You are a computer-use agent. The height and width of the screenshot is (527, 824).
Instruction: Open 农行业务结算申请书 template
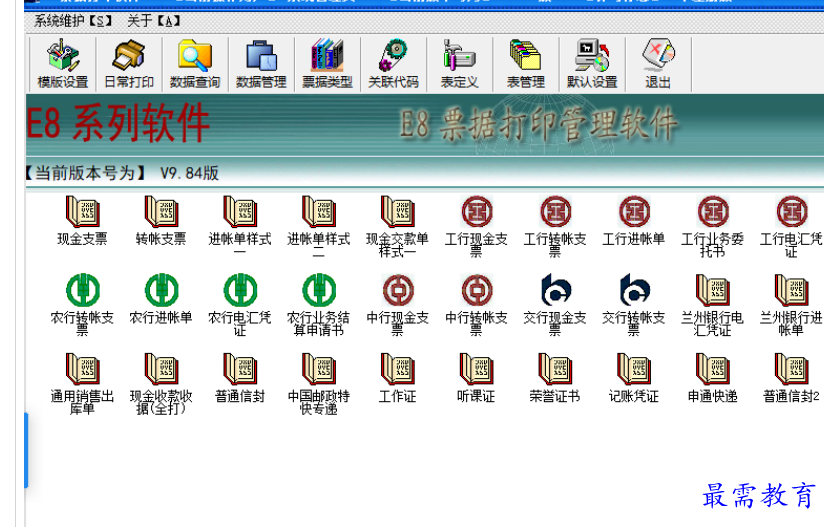point(319,305)
